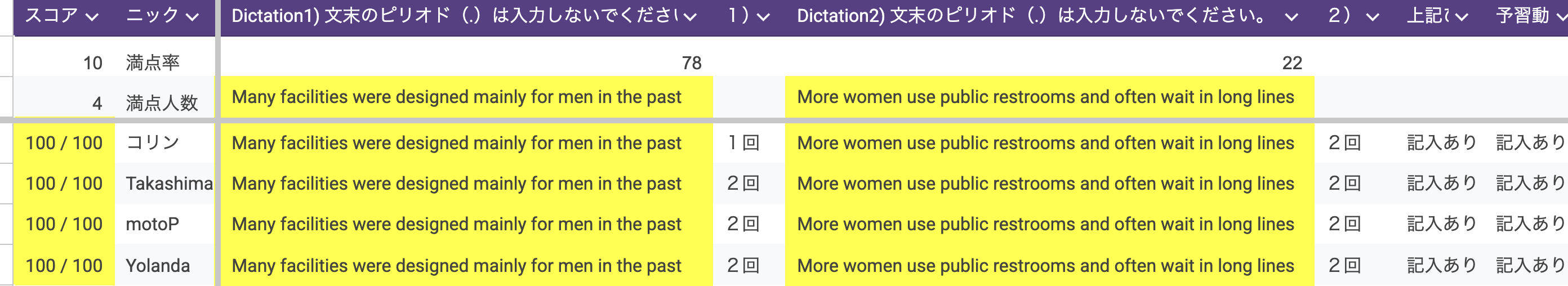Select Yolanda's yellow Dictation2 answer cell
The width and height of the screenshot is (1568, 286).
tap(1045, 265)
